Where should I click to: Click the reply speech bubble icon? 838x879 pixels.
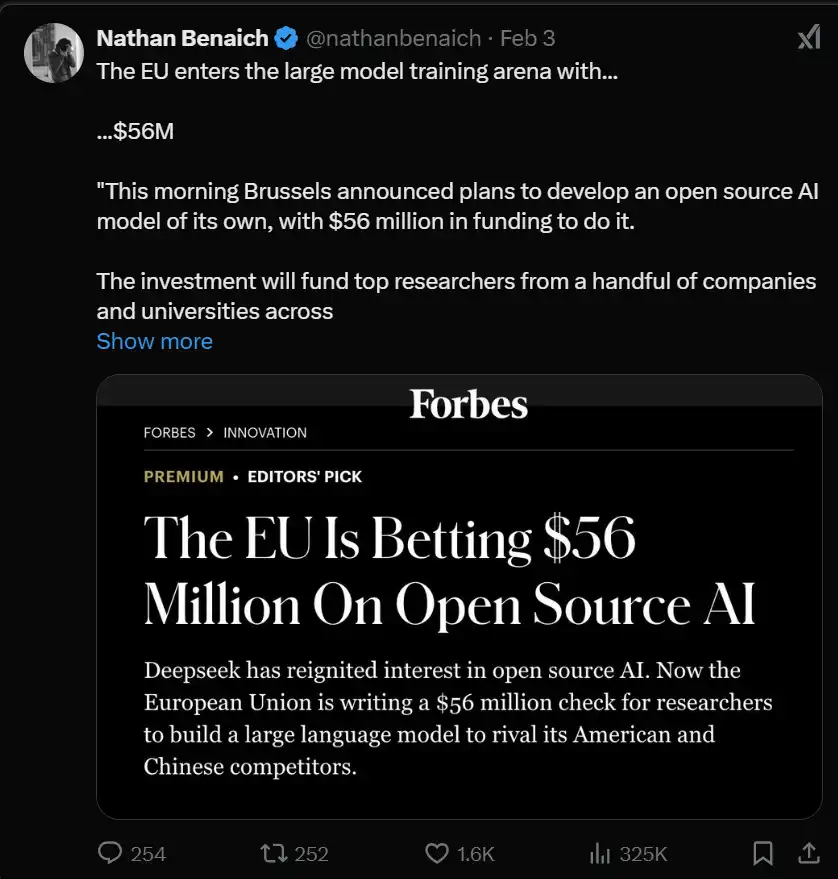[110, 853]
